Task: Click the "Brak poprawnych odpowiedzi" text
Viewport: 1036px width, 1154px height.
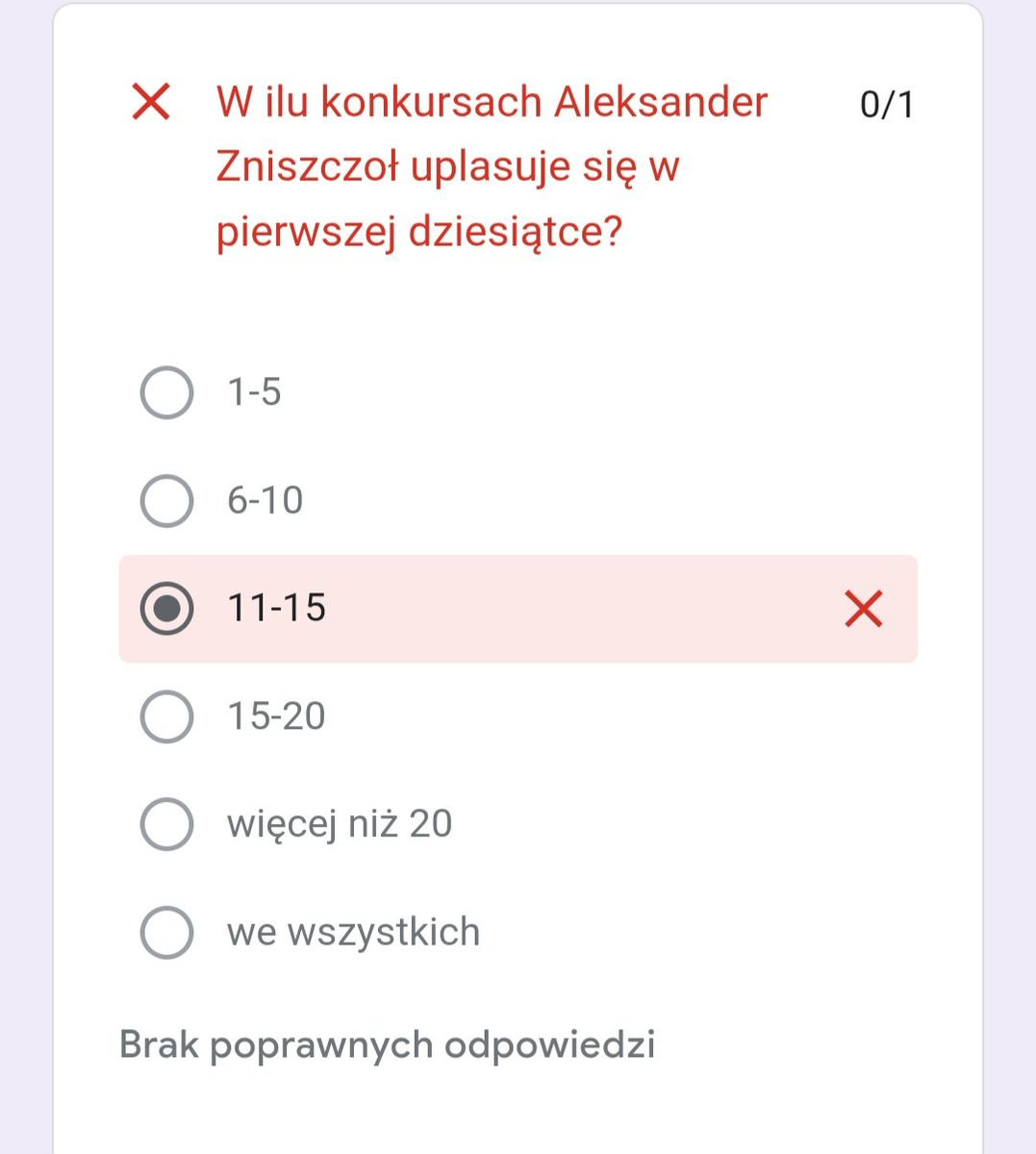Action: click(387, 1044)
